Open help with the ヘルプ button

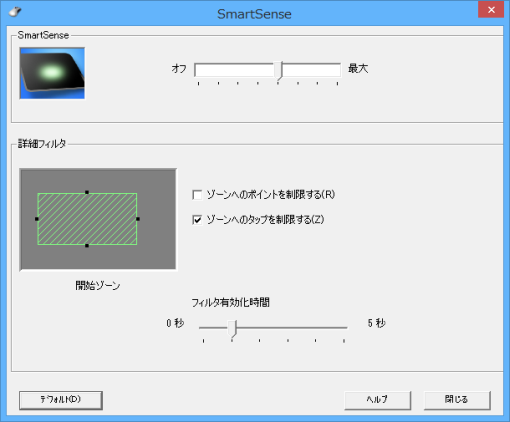[377, 400]
